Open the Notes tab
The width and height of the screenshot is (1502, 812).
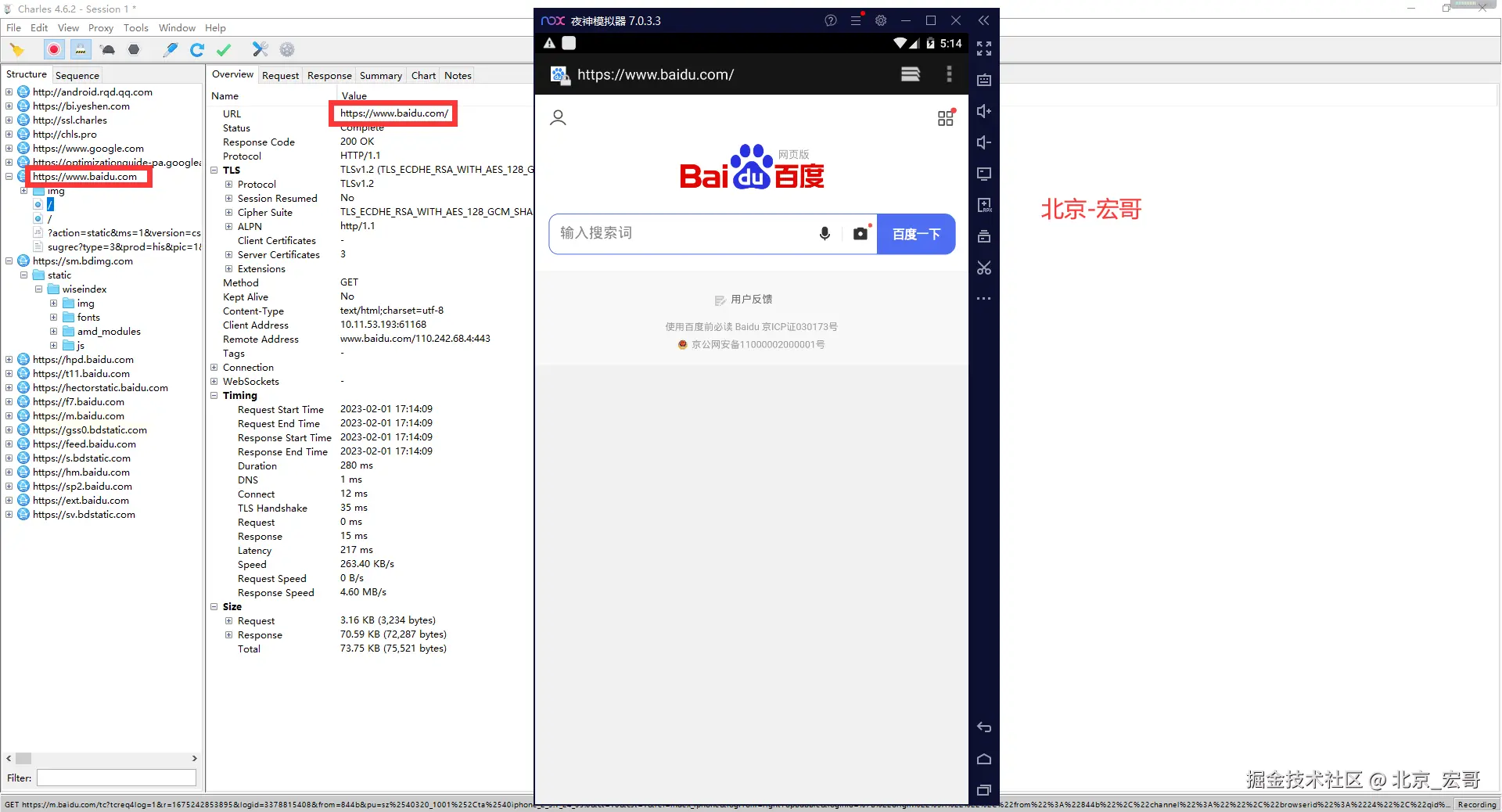pyautogui.click(x=458, y=75)
